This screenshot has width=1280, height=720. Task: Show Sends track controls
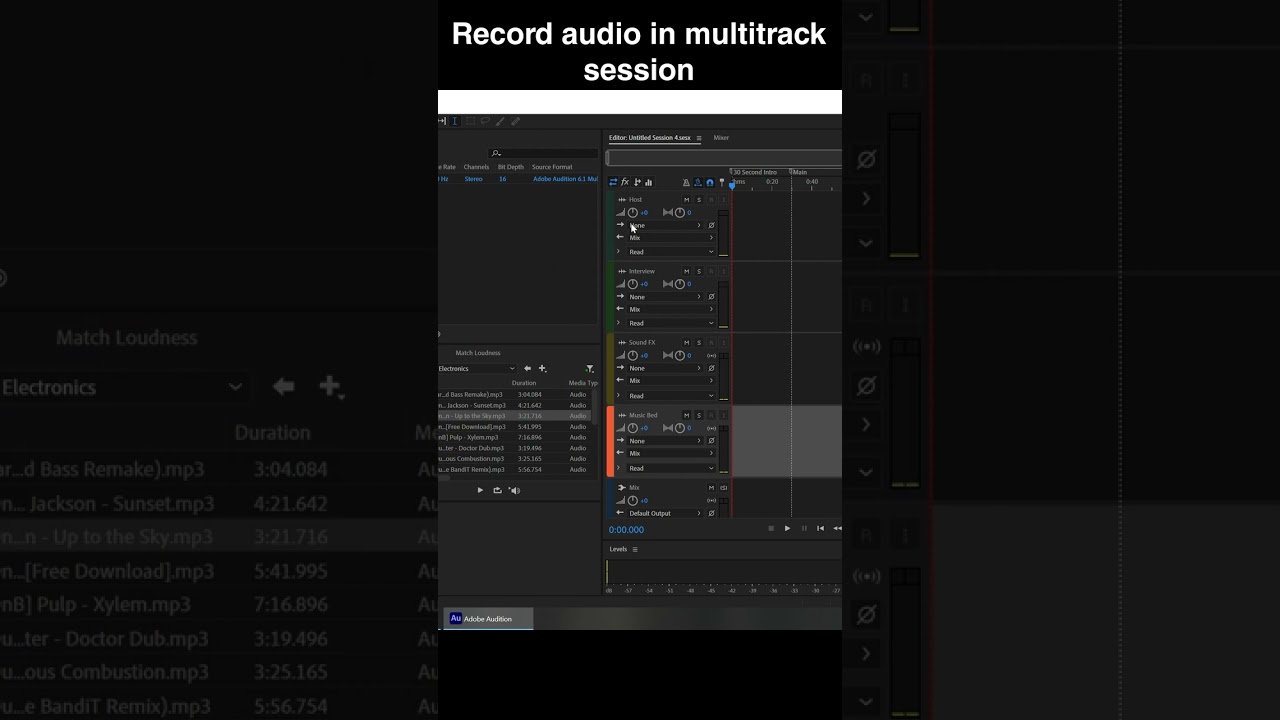(637, 182)
